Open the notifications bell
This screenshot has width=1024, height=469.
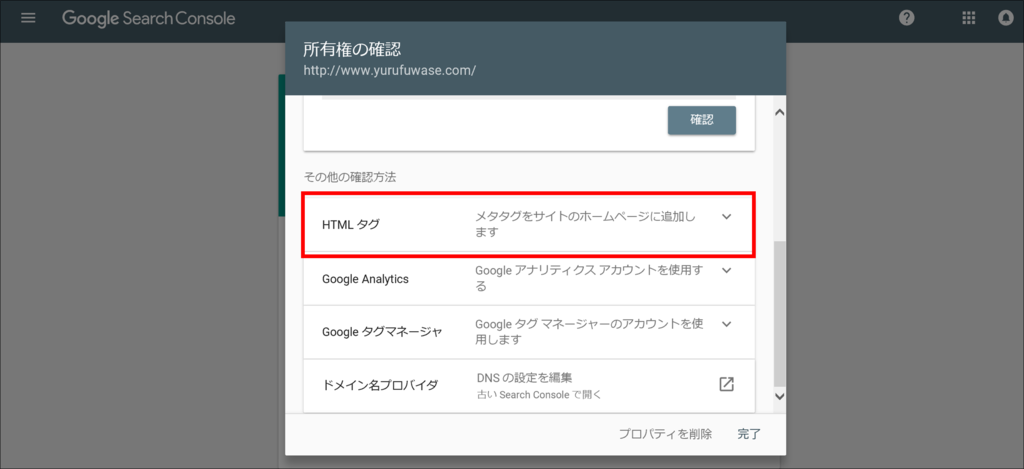(x=1006, y=18)
